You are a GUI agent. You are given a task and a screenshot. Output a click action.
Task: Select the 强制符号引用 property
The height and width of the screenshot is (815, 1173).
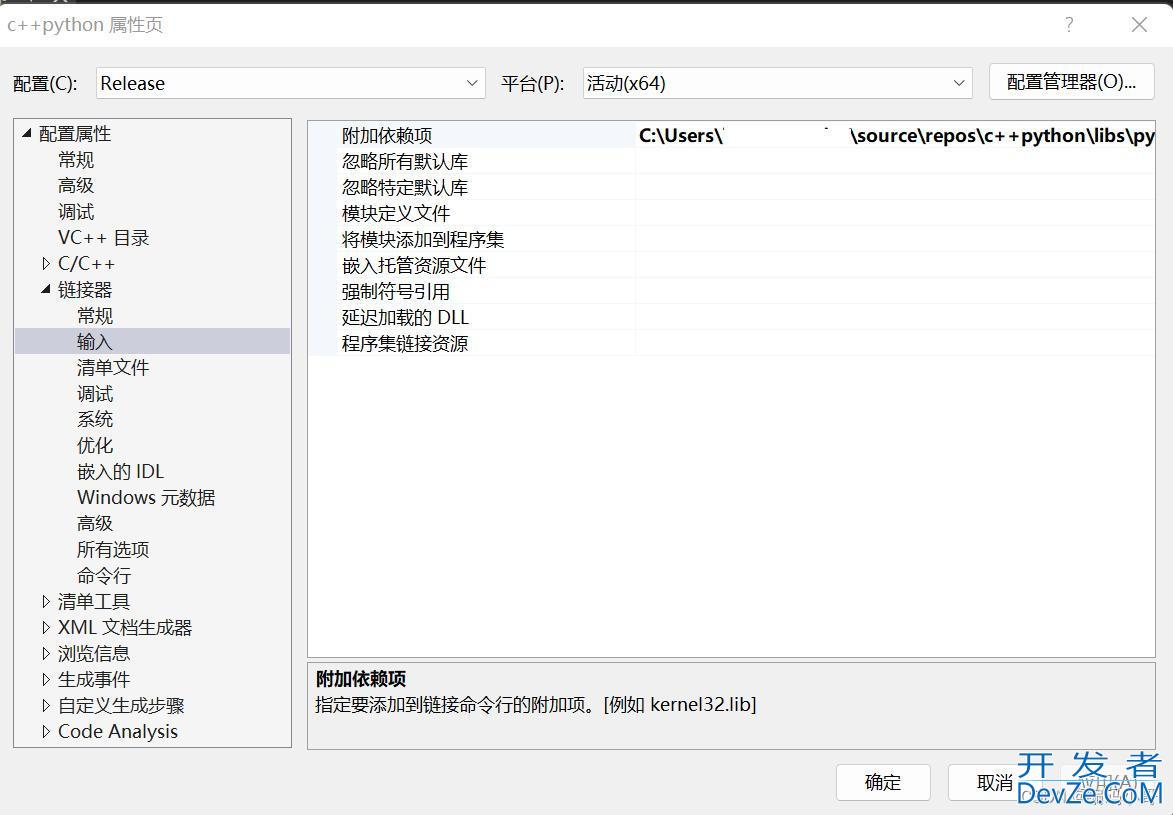coord(396,291)
